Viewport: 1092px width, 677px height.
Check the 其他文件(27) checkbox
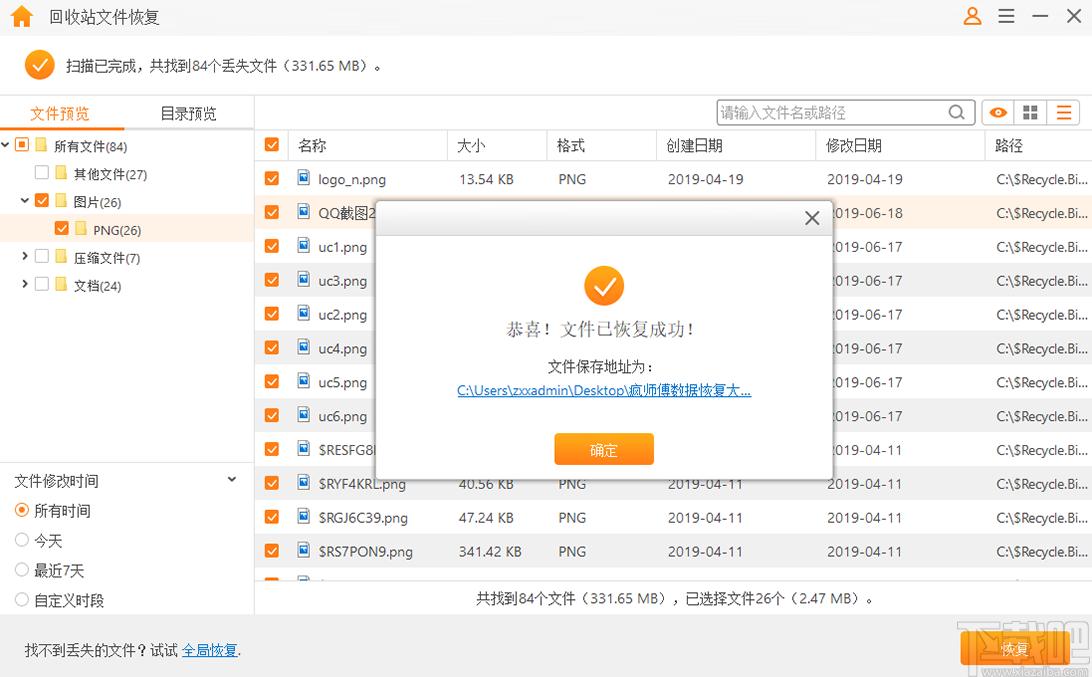pyautogui.click(x=42, y=173)
